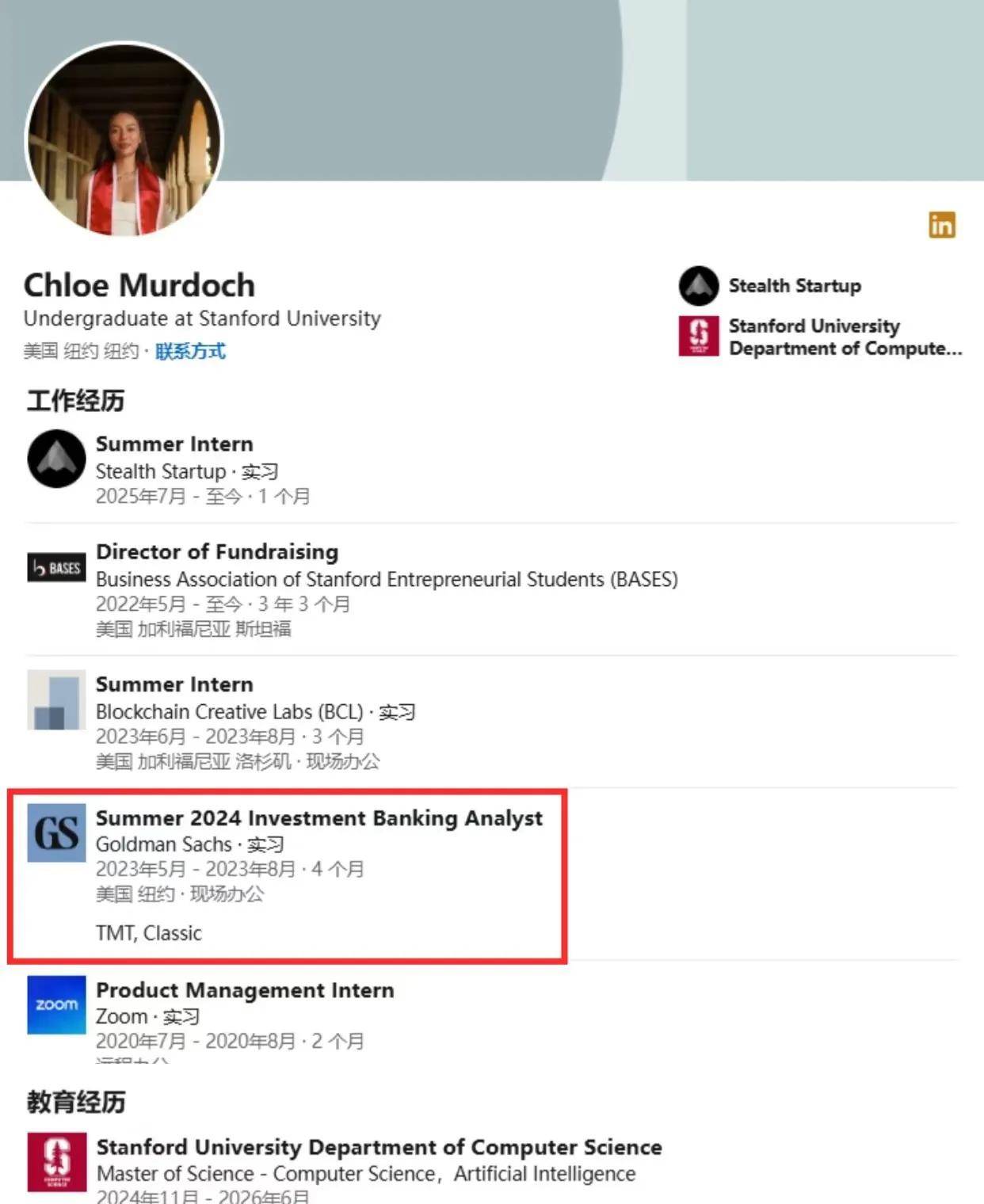Click the BASES organization logo
This screenshot has height=1204, width=984.
pyautogui.click(x=56, y=568)
